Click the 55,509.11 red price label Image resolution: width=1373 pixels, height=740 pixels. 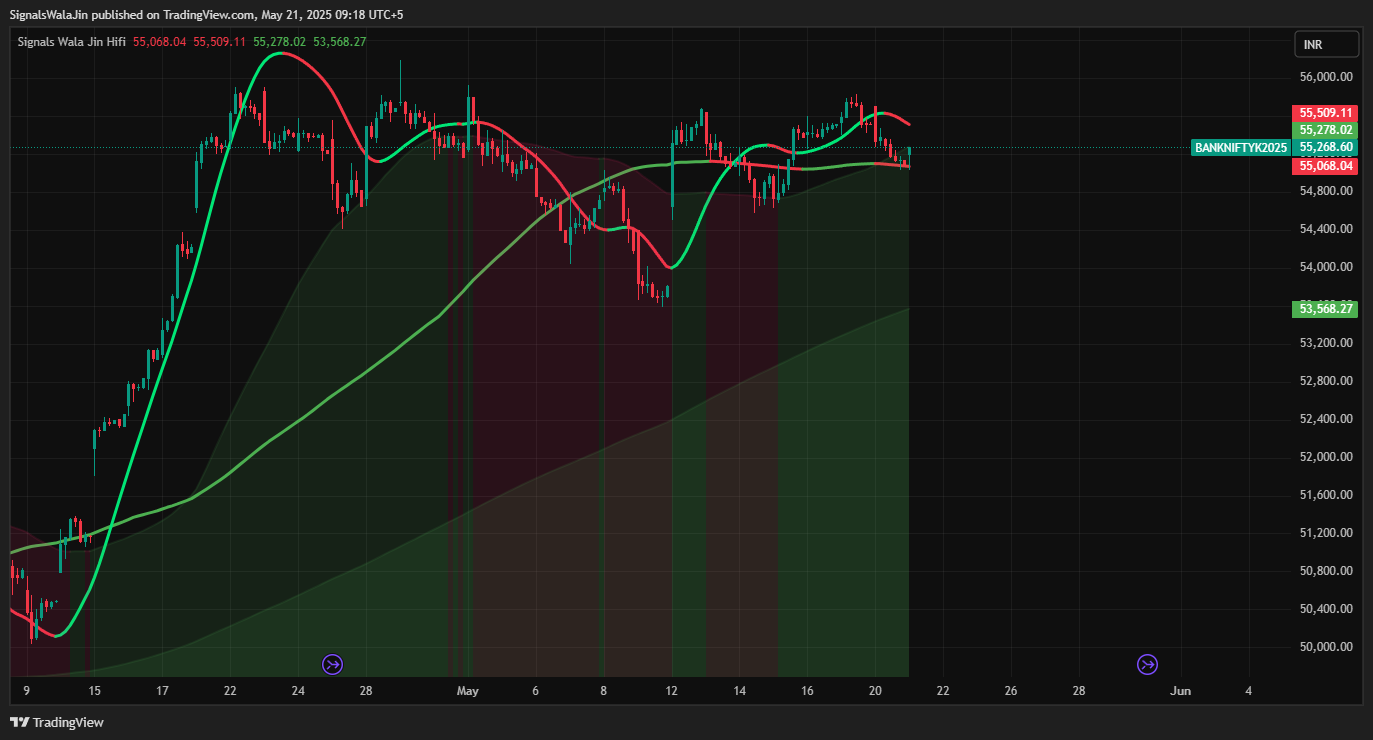pyautogui.click(x=1326, y=113)
